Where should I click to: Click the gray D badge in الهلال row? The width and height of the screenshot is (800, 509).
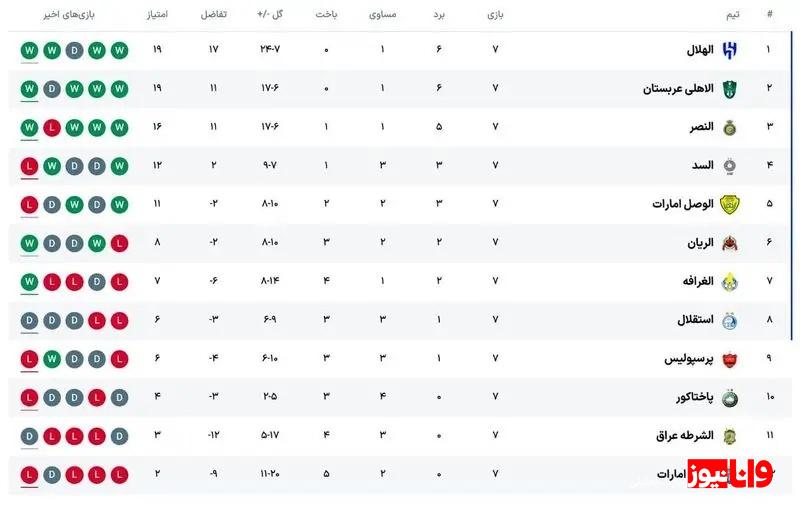pos(74,50)
